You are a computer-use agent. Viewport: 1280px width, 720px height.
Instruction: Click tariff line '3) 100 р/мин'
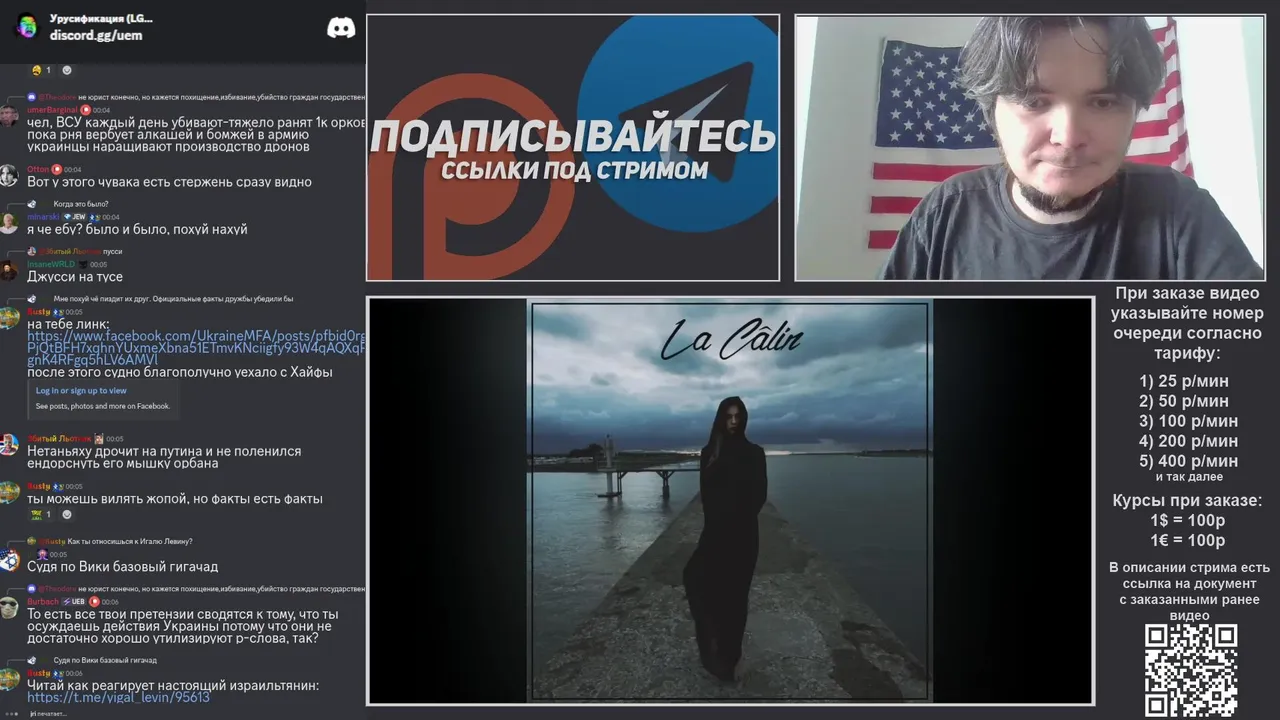[x=1188, y=421]
